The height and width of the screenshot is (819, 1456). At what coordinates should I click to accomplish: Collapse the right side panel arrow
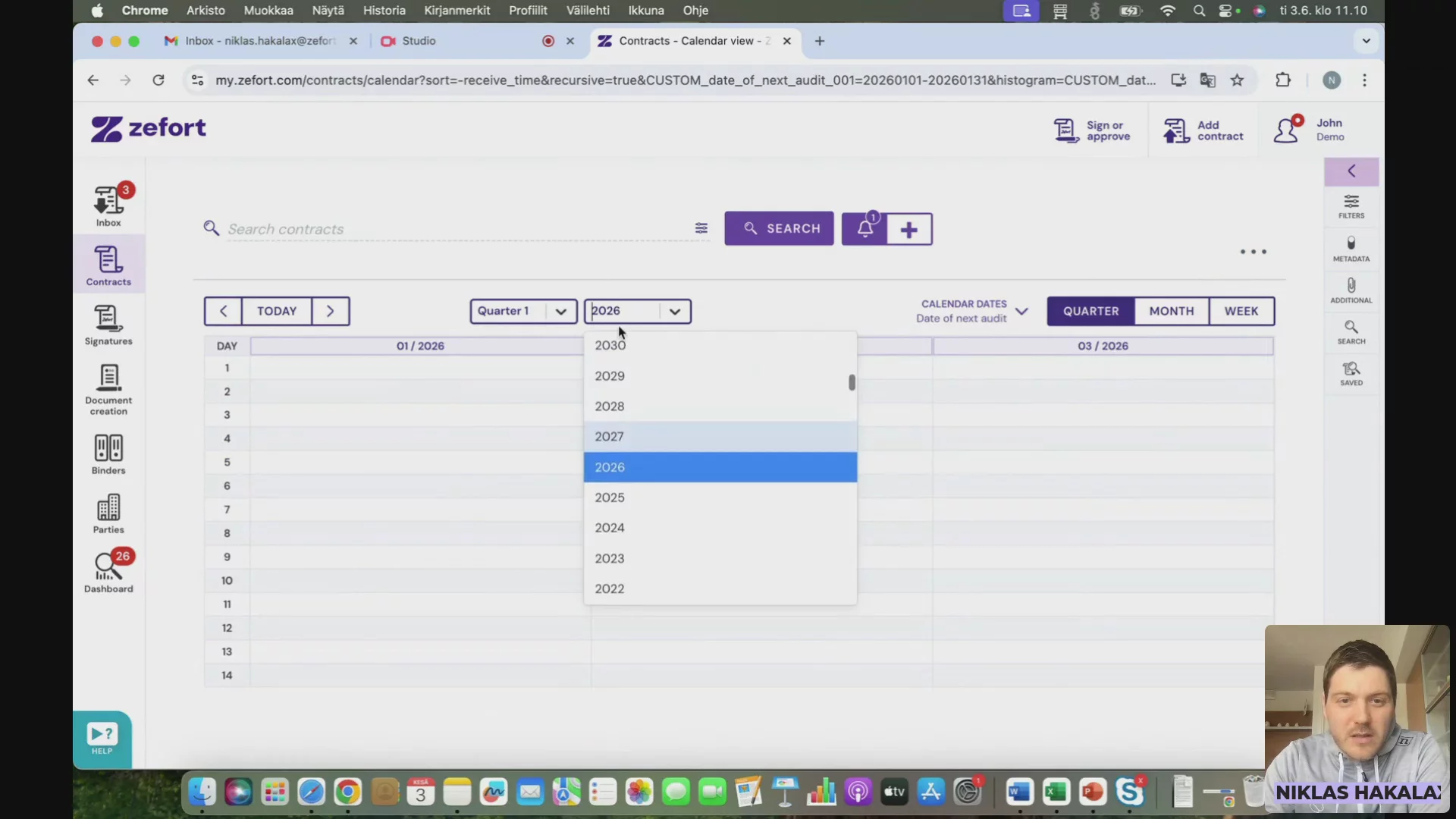tap(1351, 171)
